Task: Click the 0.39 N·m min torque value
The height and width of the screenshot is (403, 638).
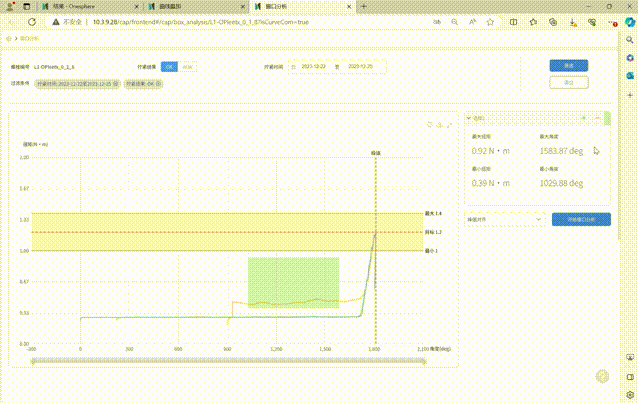Action: (490, 183)
